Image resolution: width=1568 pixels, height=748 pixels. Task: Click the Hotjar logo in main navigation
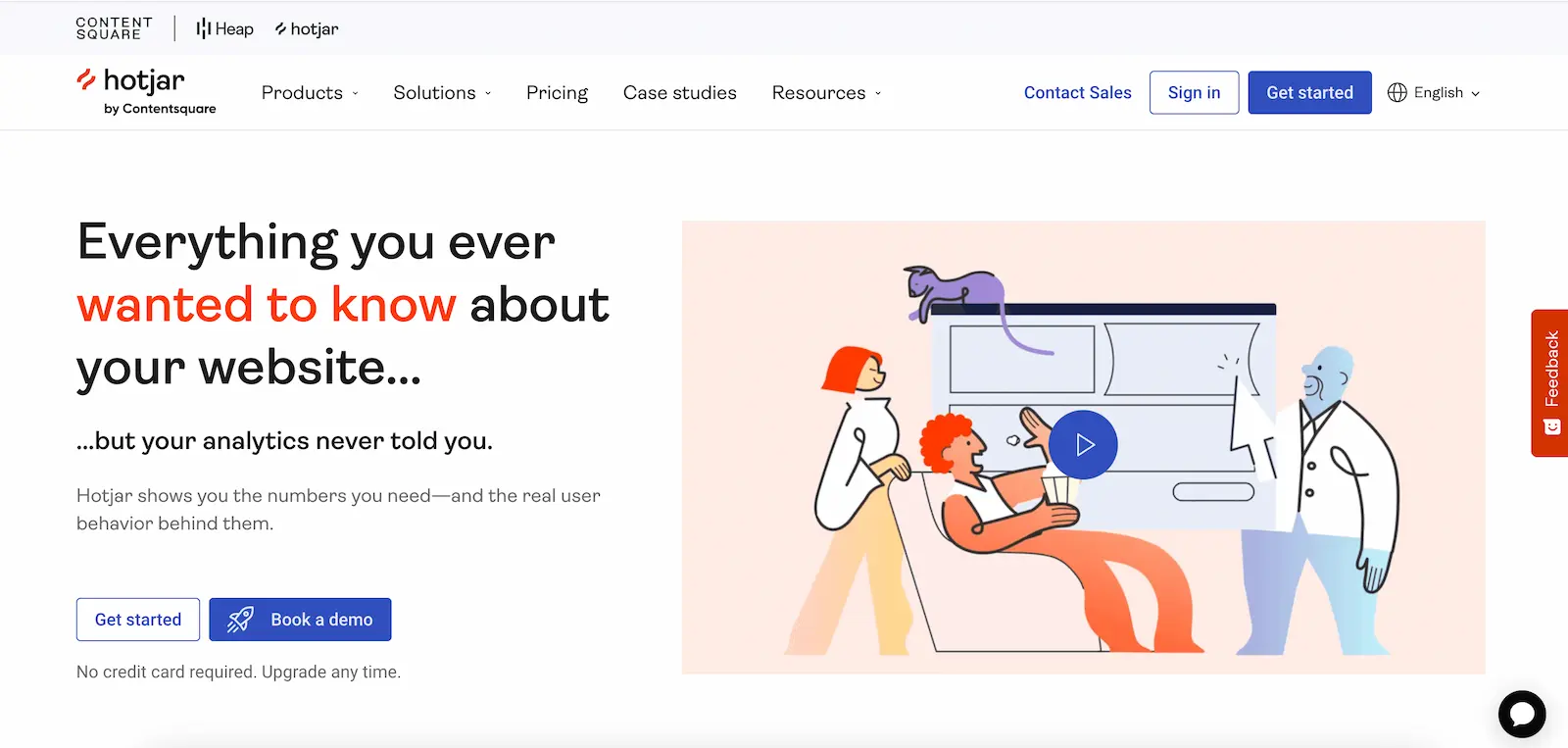[146, 92]
